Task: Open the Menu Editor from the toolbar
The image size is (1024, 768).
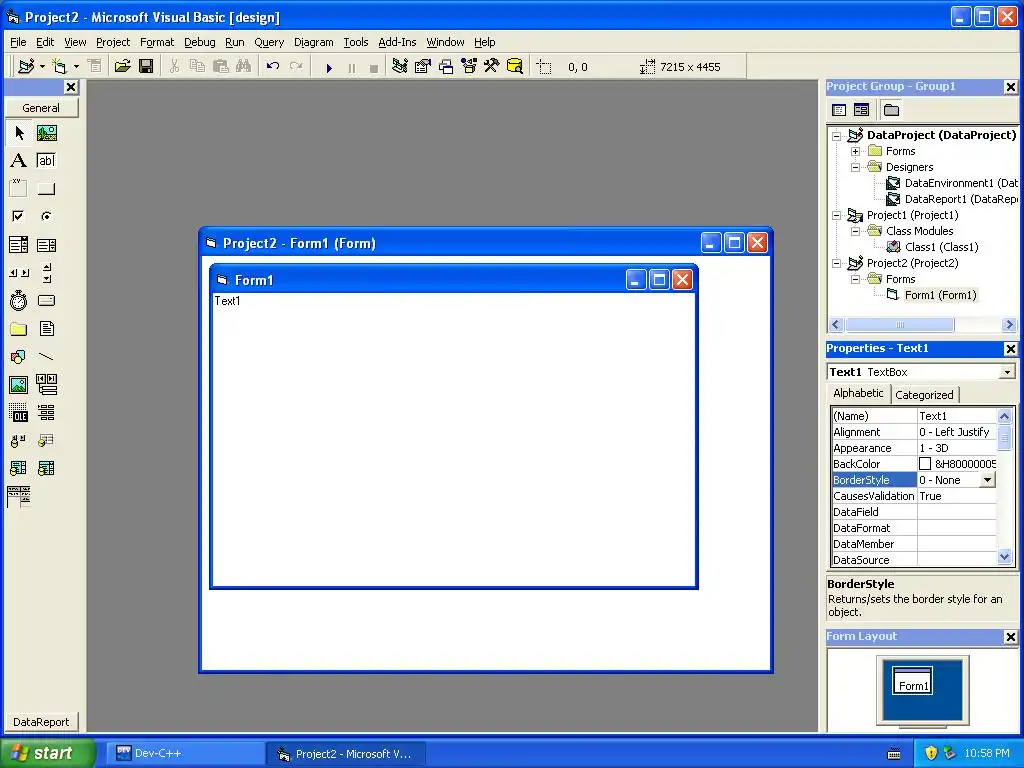Action: pyautogui.click(x=95, y=67)
